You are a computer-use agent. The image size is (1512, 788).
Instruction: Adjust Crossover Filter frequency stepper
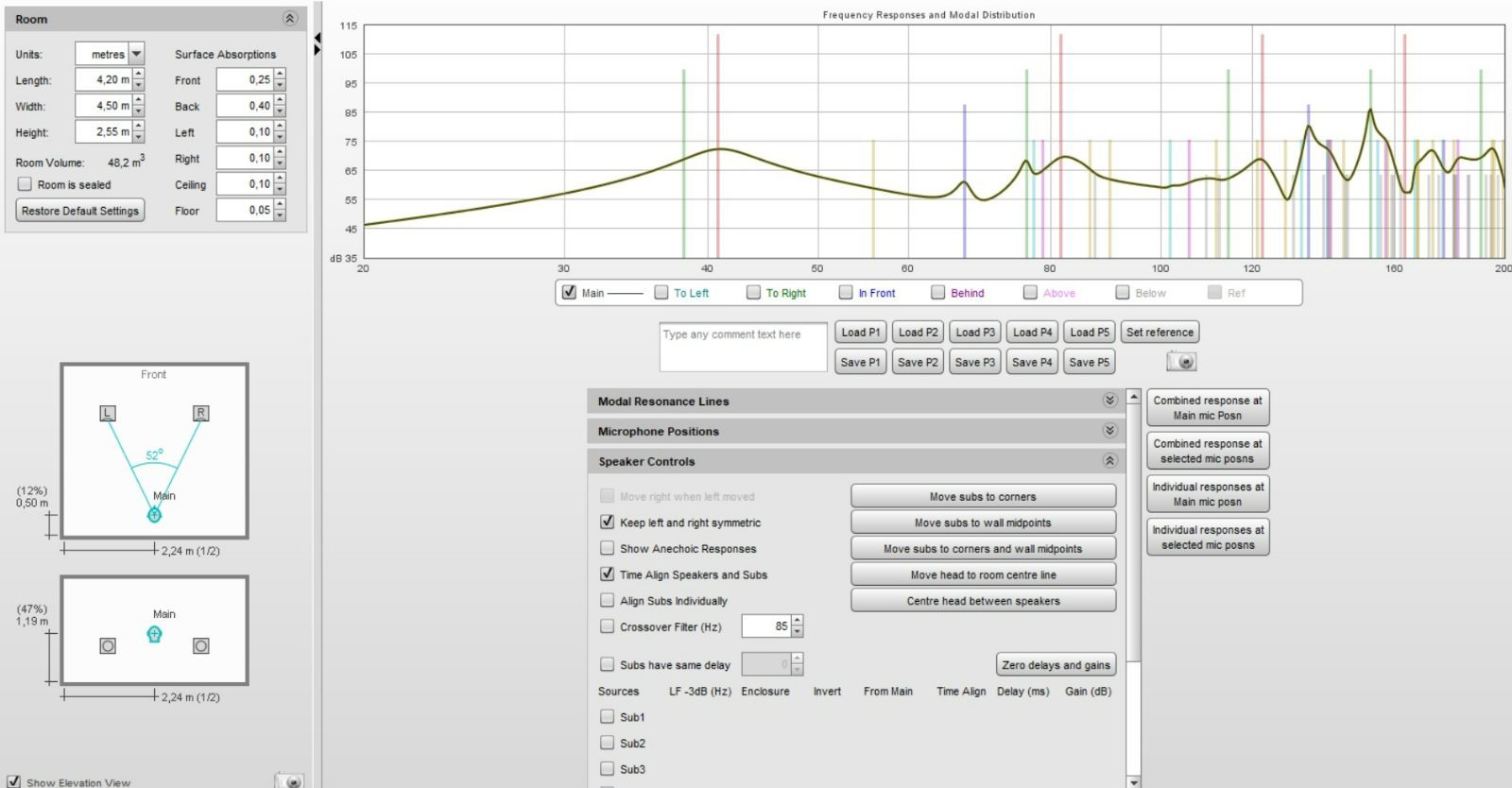[798, 625]
